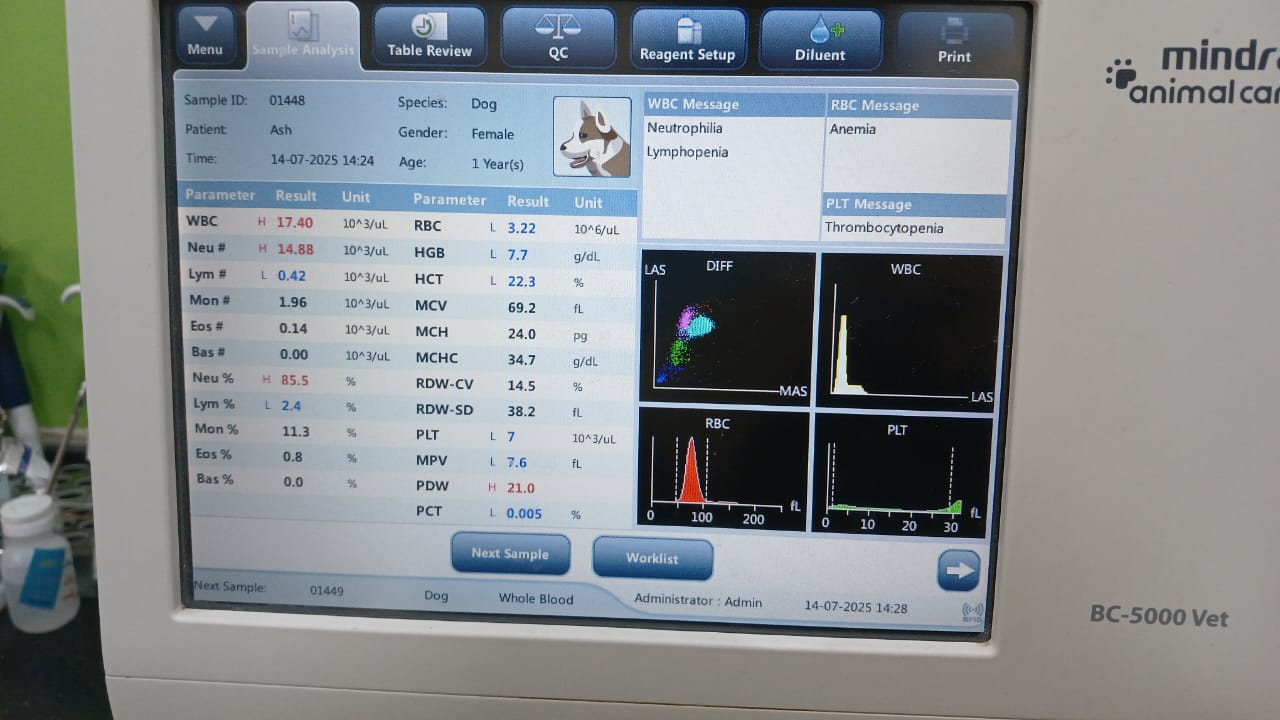Open the DIFF scattergram
The height and width of the screenshot is (720, 1280).
pyautogui.click(x=727, y=329)
